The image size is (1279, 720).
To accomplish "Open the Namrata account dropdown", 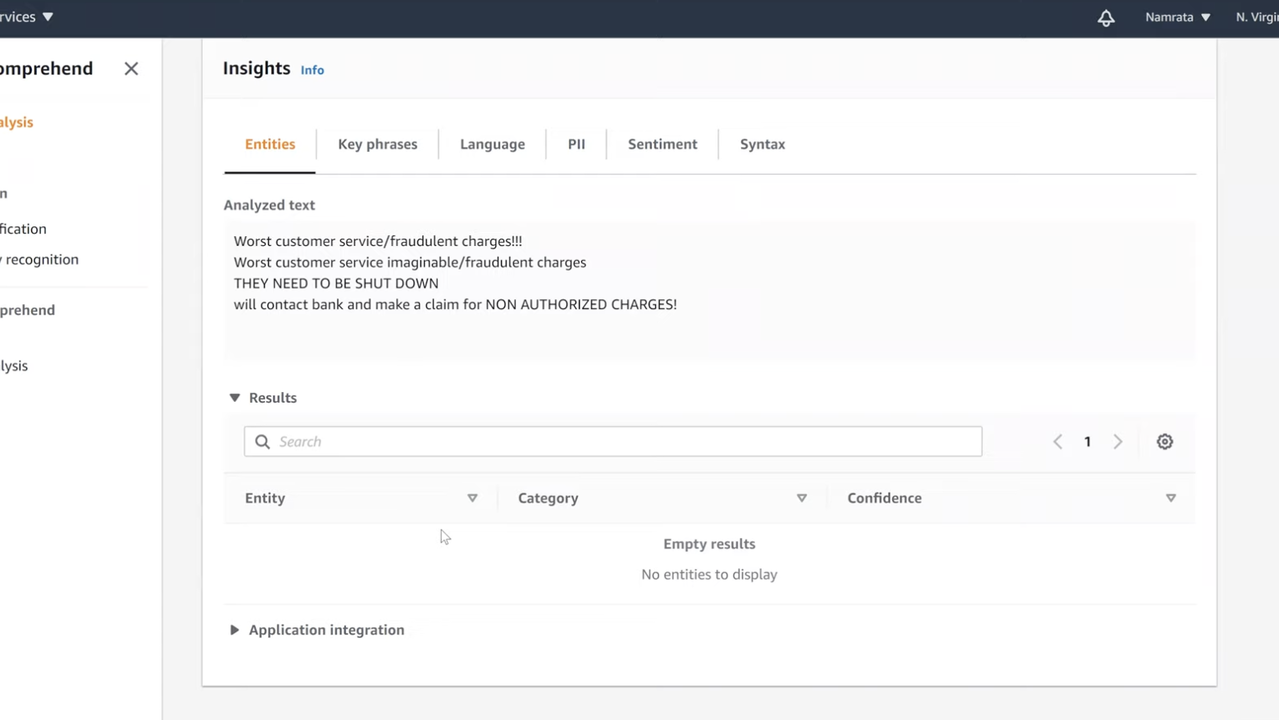I will pos(1177,17).
